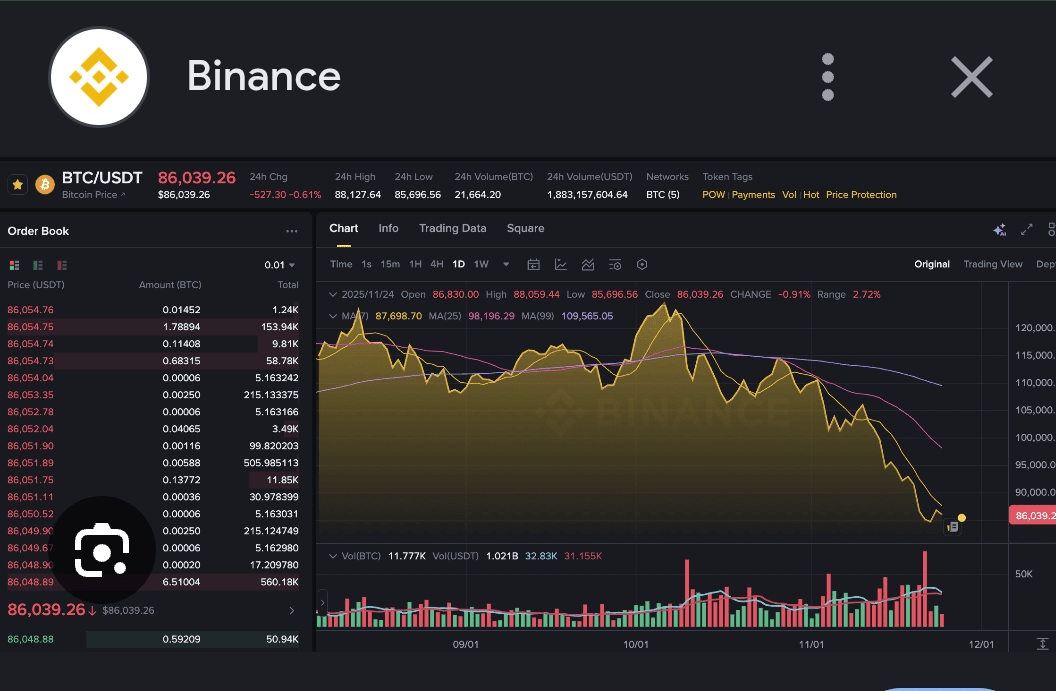Screen dimensions: 1056x691
Task: Click the Hot token tag
Action: pos(811,195)
